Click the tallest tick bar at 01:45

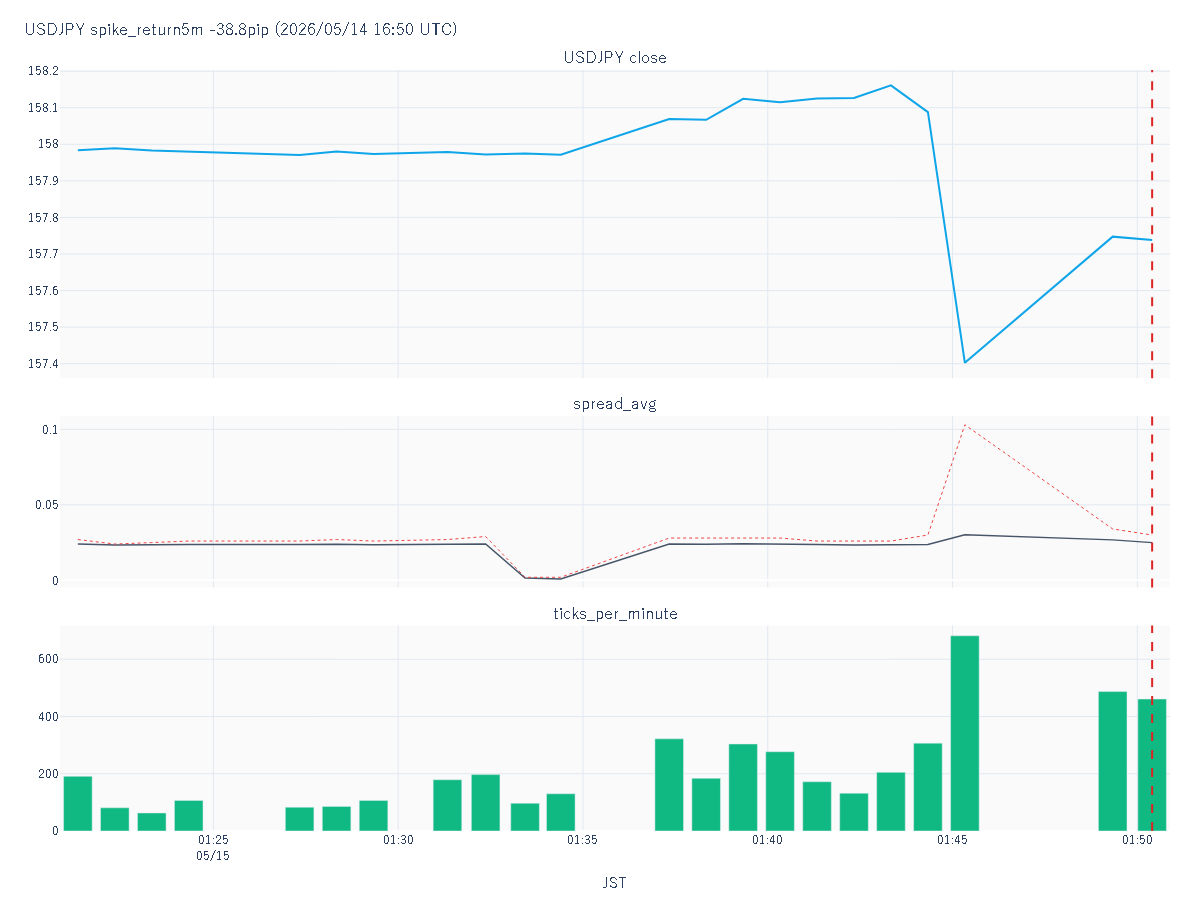coord(964,733)
